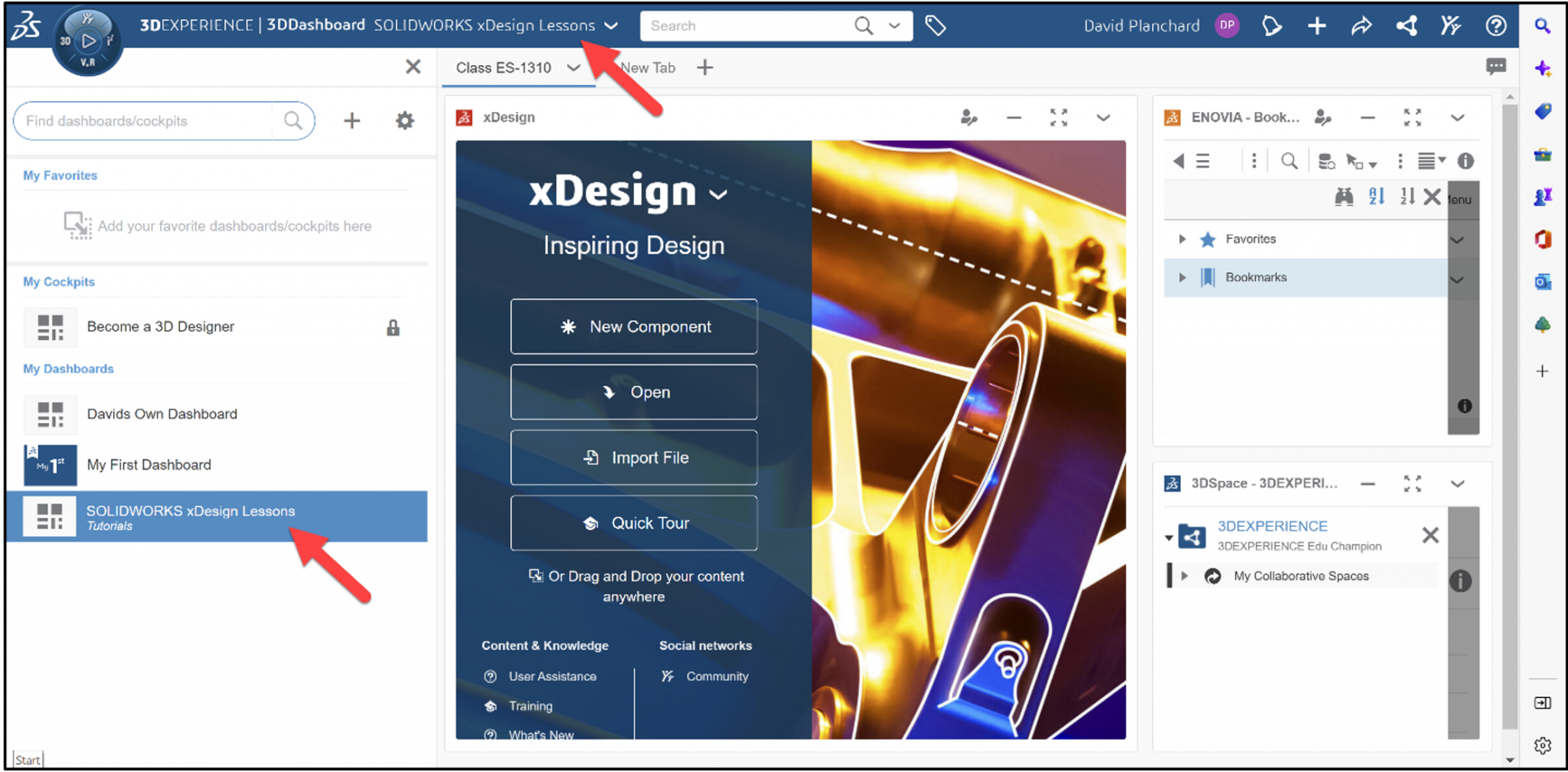Click the Help question mark icon

click(x=1495, y=25)
